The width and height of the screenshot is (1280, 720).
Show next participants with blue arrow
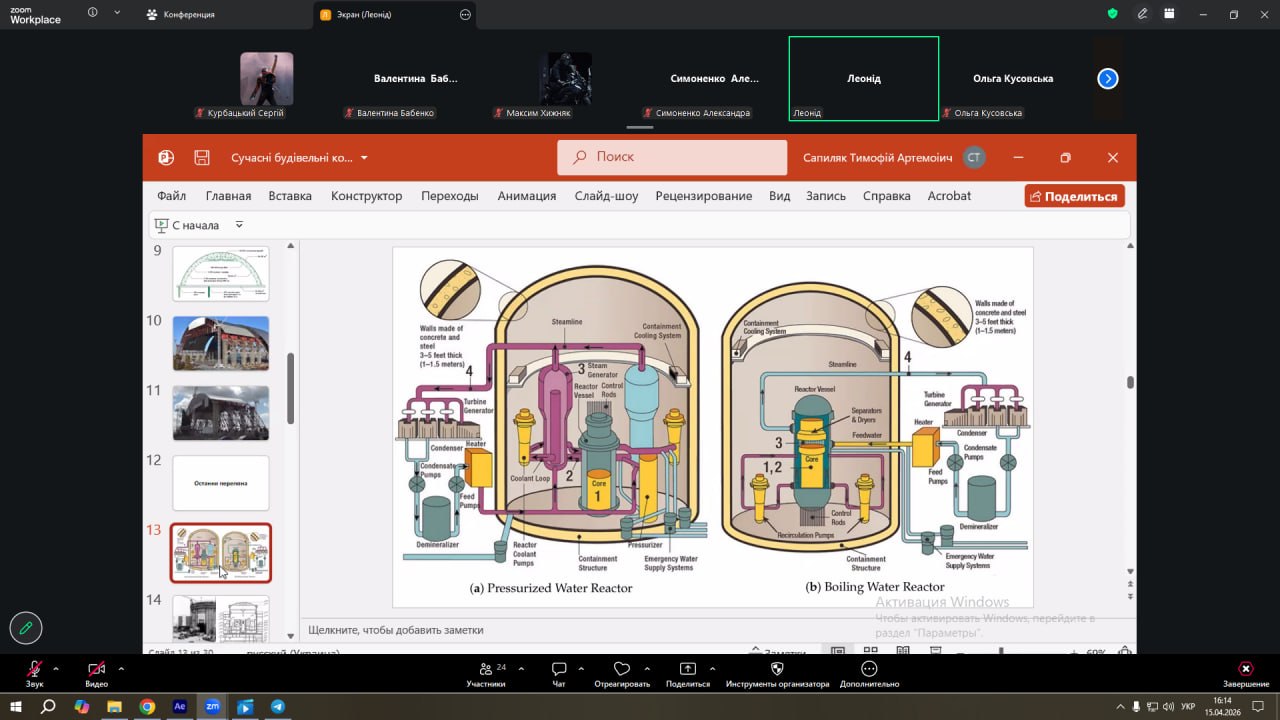1107,79
